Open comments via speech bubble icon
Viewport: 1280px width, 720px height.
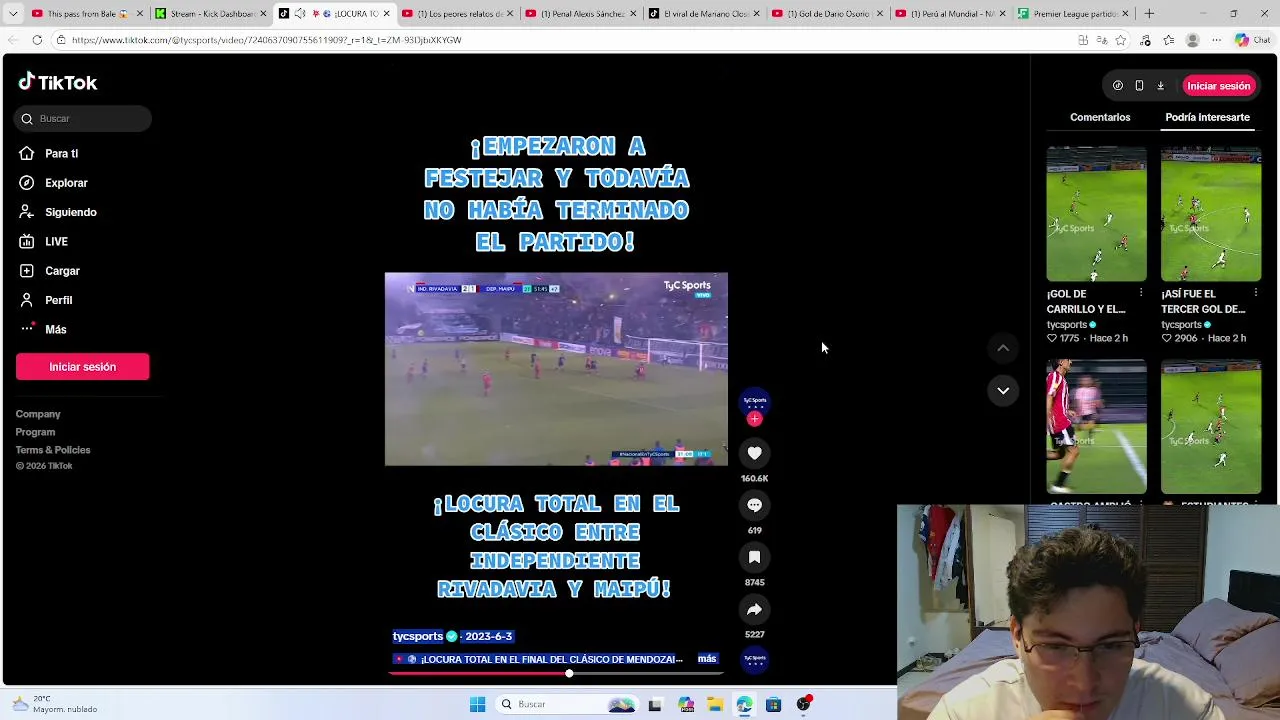click(x=755, y=505)
